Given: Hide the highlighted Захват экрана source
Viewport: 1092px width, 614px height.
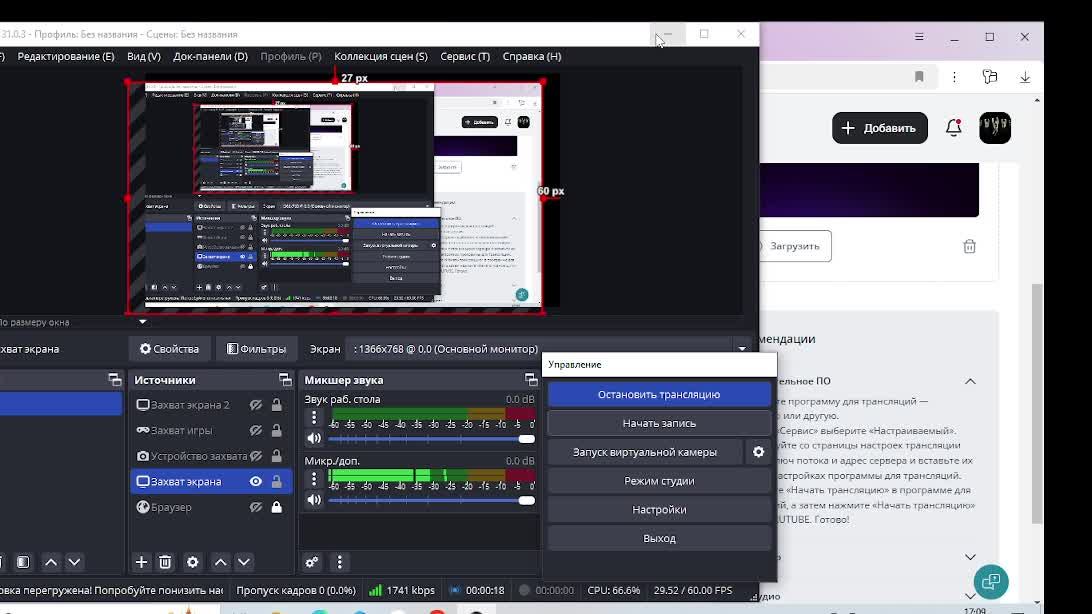Looking at the screenshot, I should [x=256, y=481].
